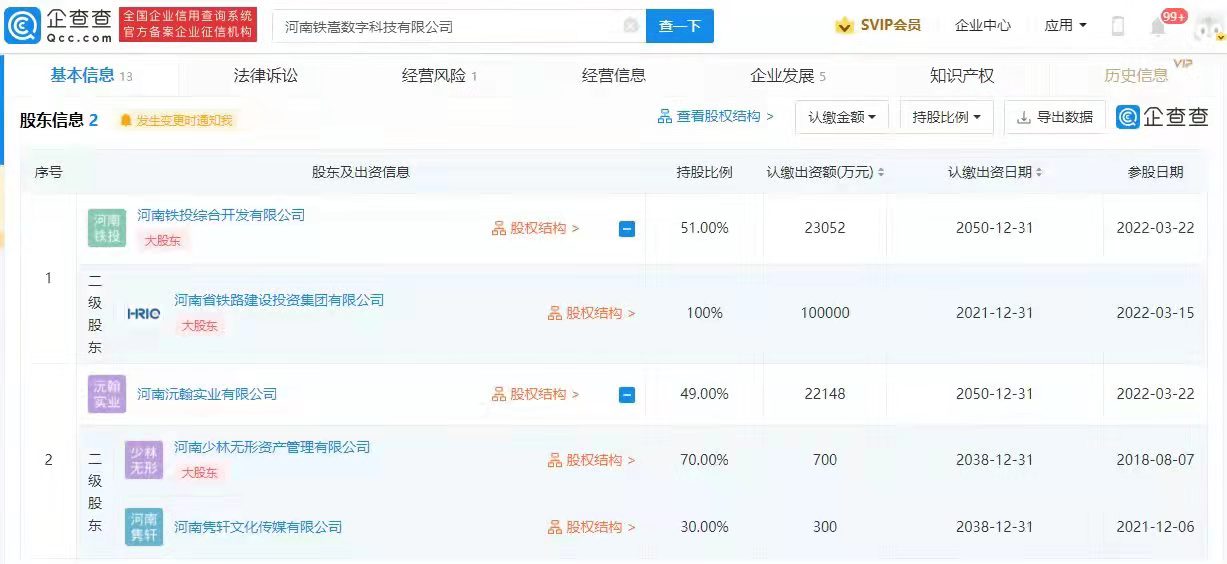
Task: Sort by 认缴出资额(万元) column
Action: pos(825,172)
